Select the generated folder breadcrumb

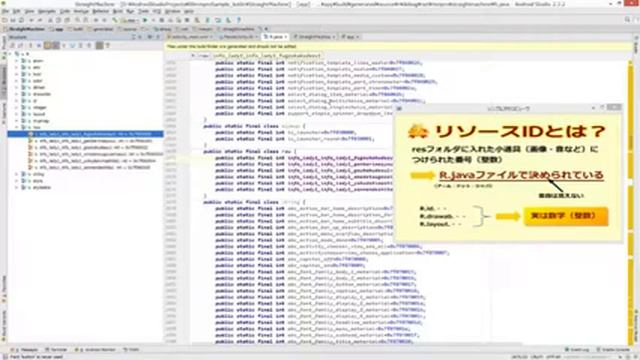coord(101,29)
